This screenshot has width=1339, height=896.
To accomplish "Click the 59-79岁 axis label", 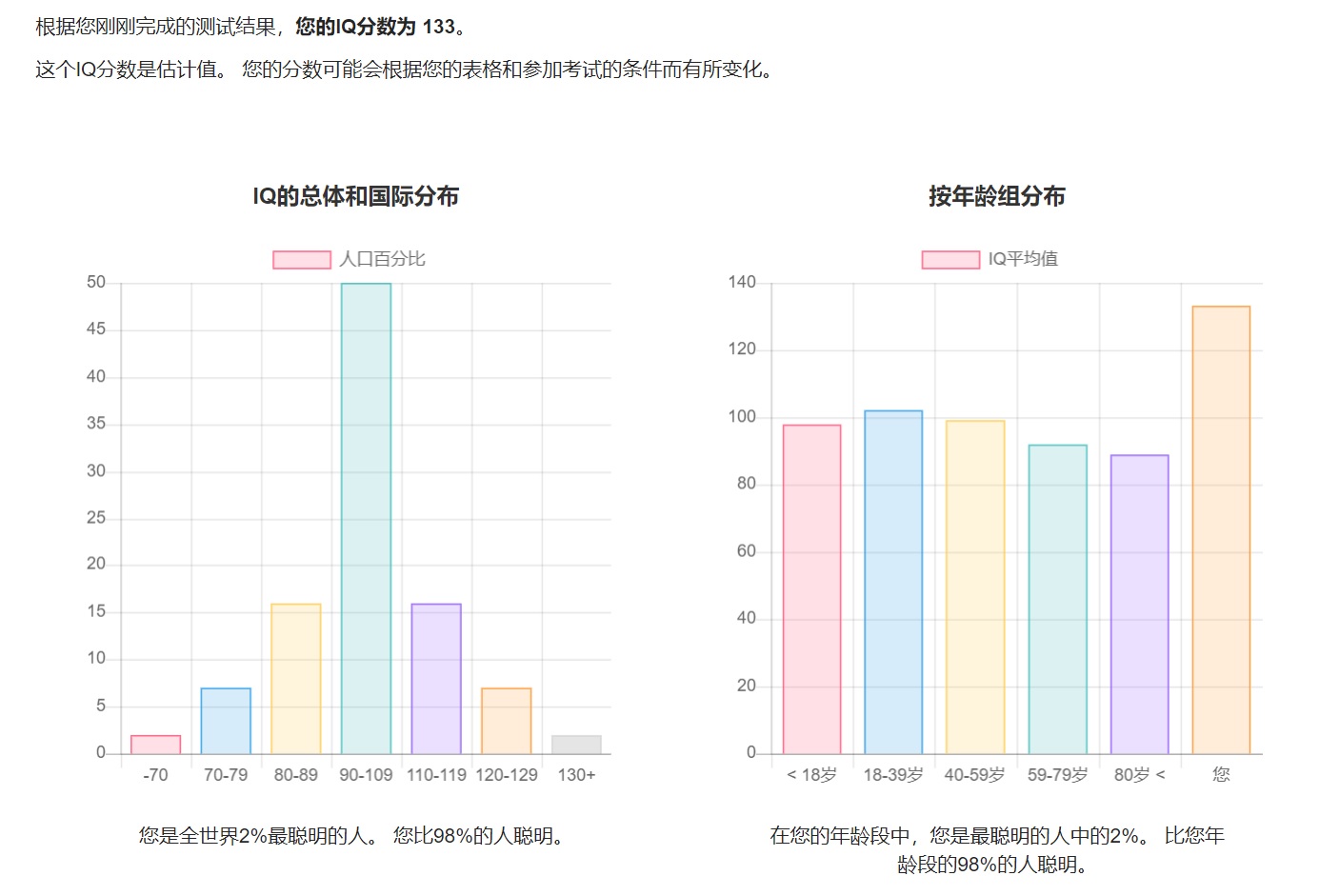I will pos(1058,775).
